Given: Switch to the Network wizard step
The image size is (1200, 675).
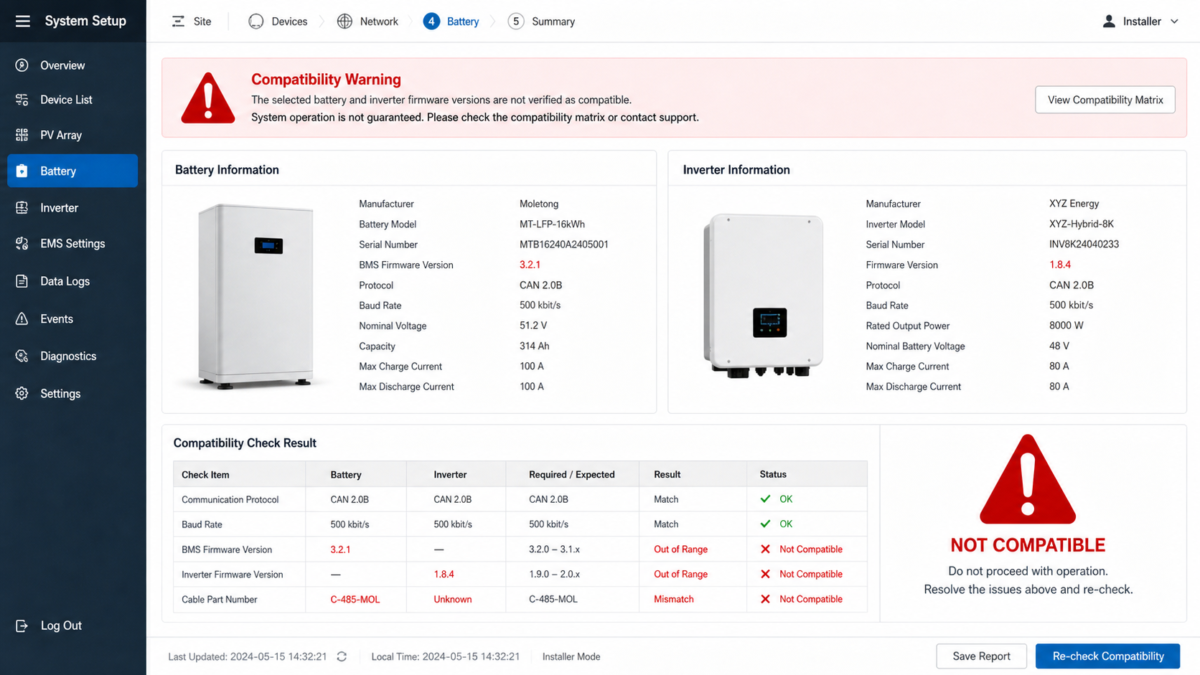Looking at the screenshot, I should (x=368, y=21).
